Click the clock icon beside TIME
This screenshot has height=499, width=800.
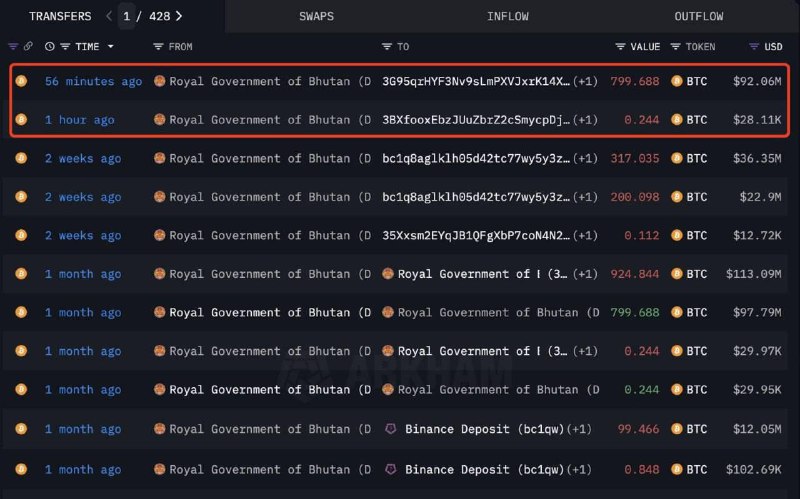coord(49,46)
